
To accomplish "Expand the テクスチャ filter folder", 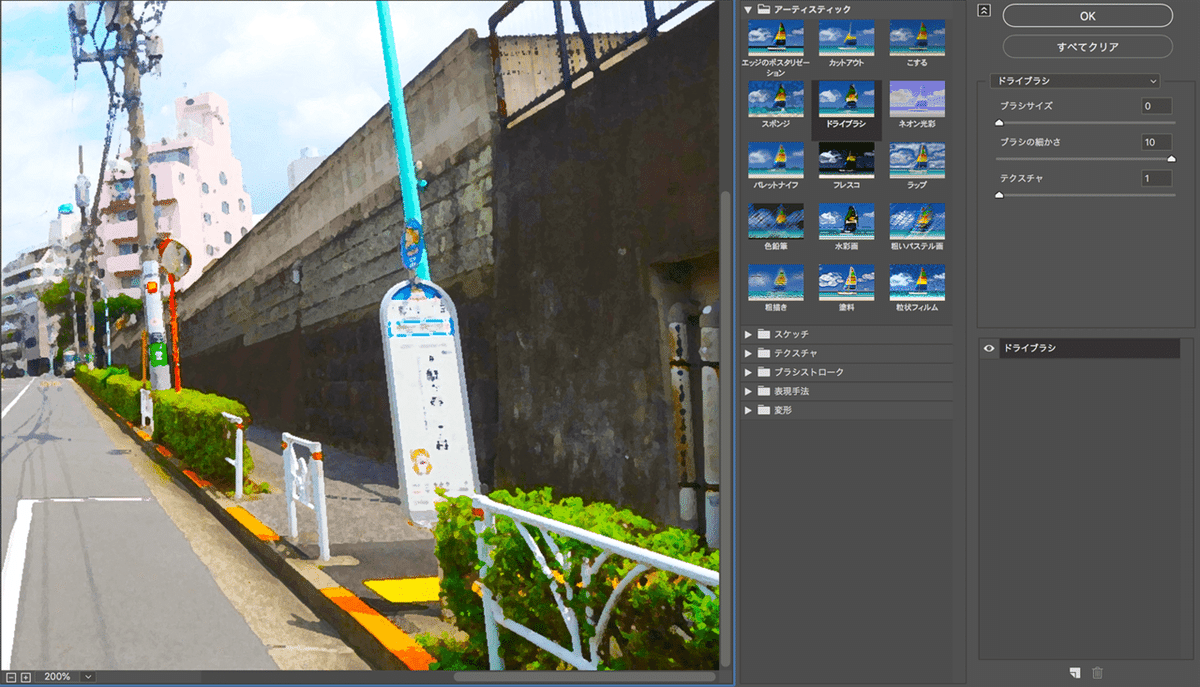I will 747,353.
